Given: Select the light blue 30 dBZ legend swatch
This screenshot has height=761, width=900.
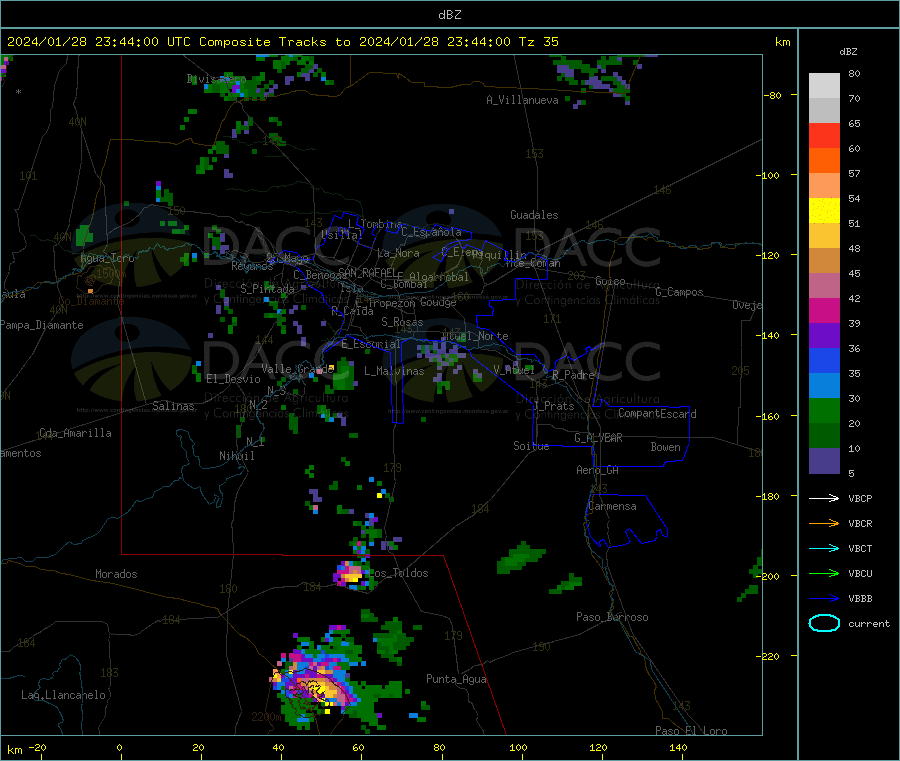Looking at the screenshot, I should click(824, 386).
